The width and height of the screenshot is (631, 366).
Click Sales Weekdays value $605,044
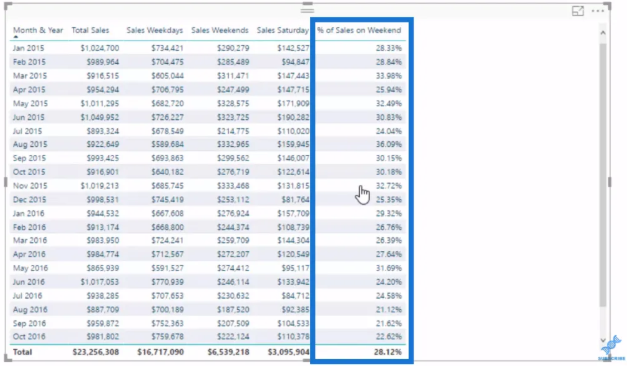[x=167, y=76]
